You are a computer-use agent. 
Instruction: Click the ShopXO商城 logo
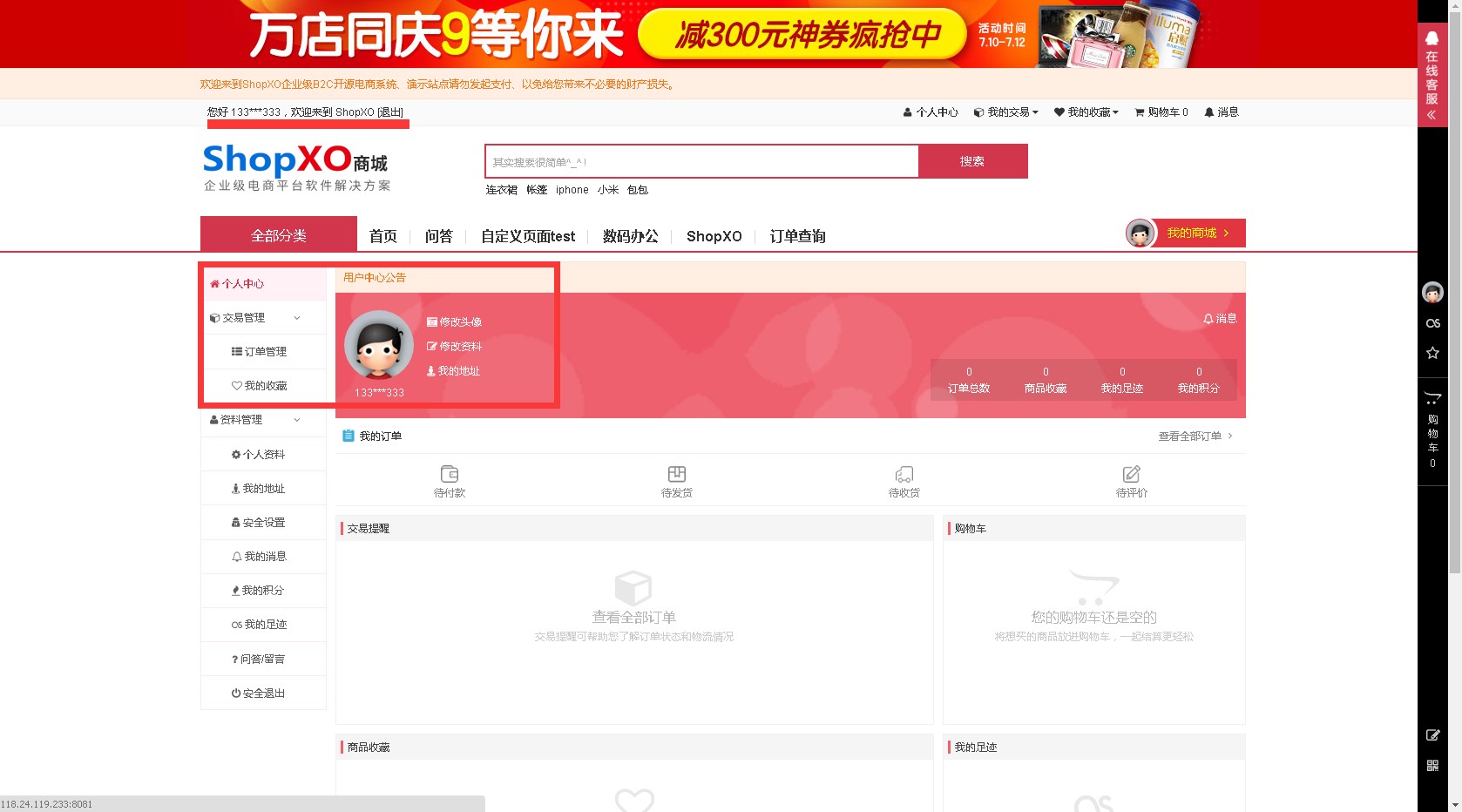click(297, 166)
